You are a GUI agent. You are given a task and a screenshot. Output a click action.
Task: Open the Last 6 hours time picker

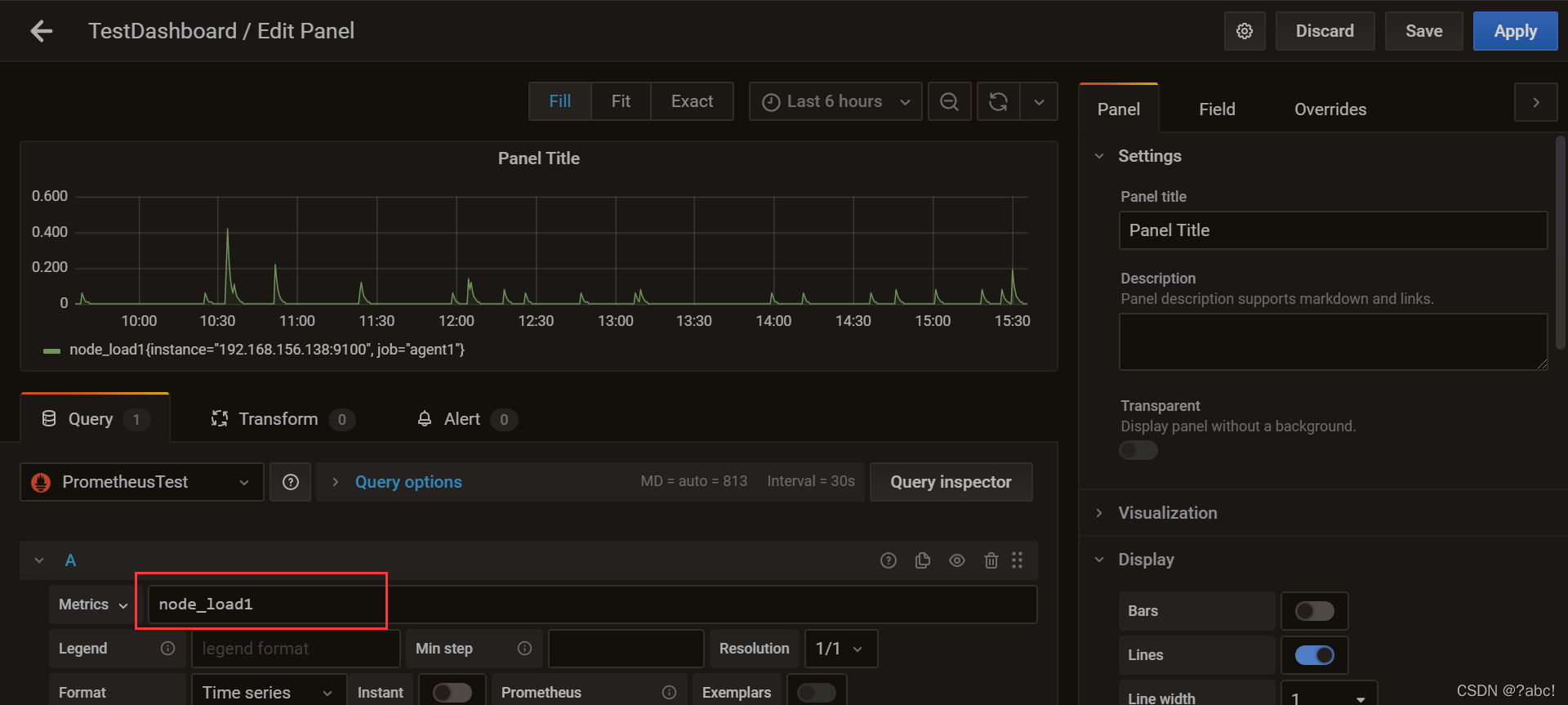click(x=835, y=101)
